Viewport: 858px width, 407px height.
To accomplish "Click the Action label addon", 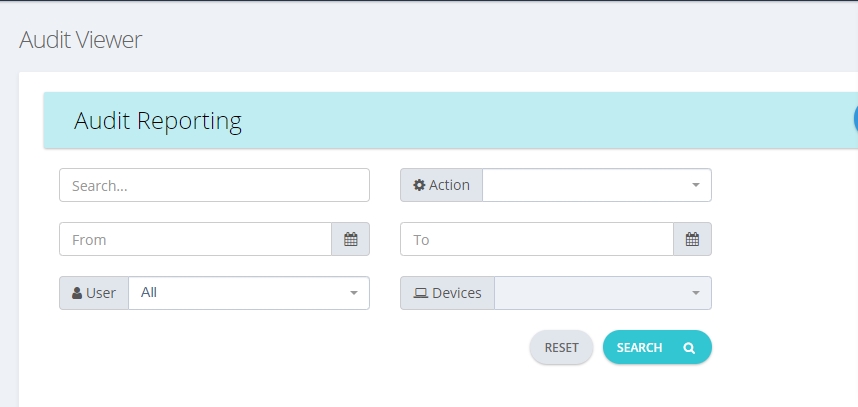I will pyautogui.click(x=442, y=185).
